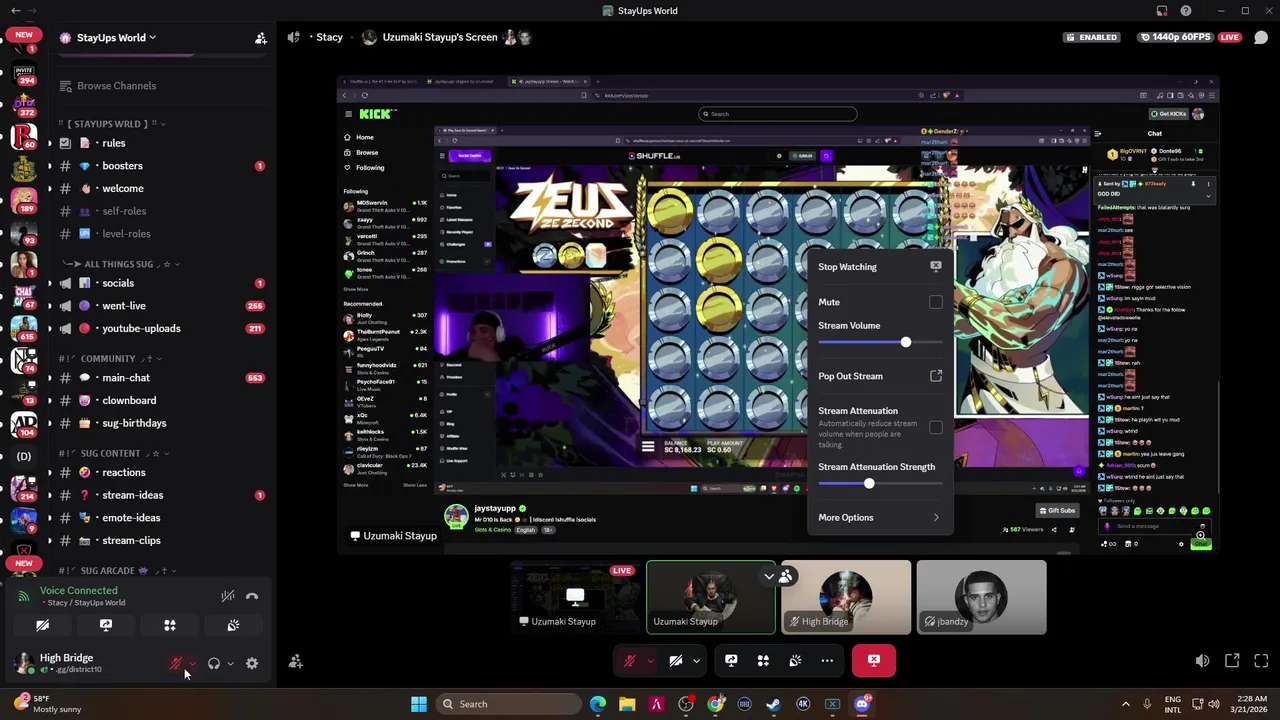Open microphone options arrow in the call bar
This screenshot has width=1280, height=720.
click(650, 660)
